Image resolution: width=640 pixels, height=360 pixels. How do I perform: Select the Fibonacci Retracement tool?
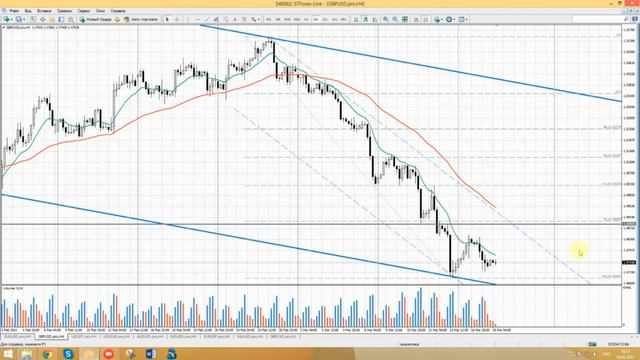[x=225, y=19]
